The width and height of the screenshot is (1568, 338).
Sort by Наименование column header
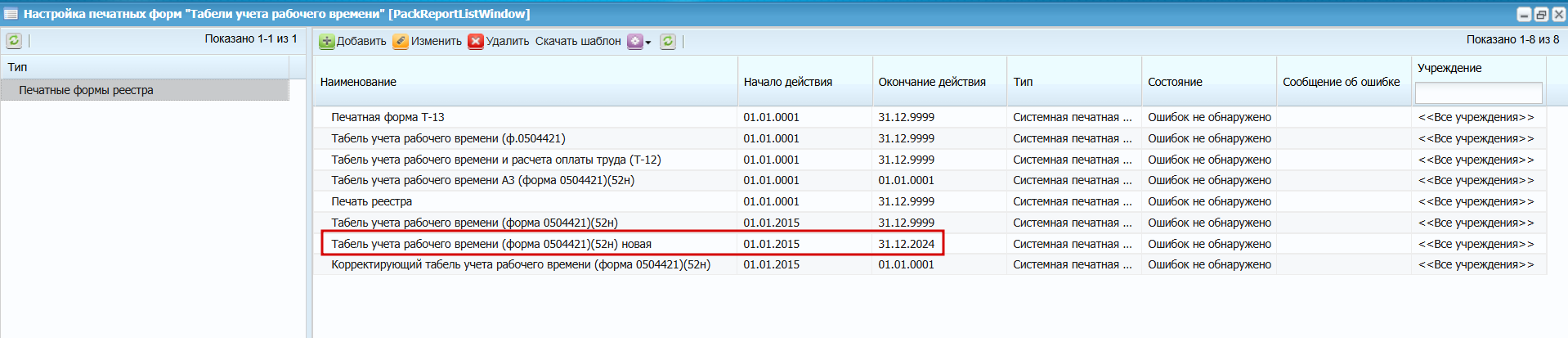click(525, 82)
